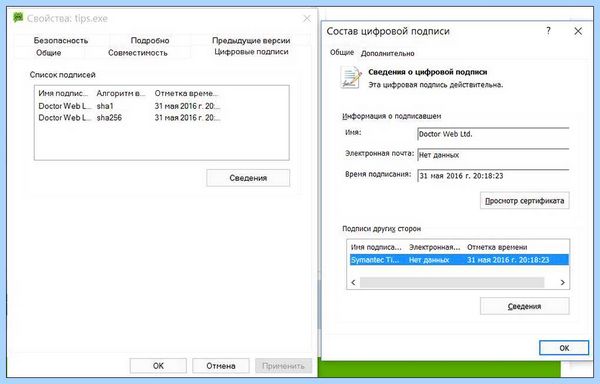Open the Подробно tab

(x=150, y=41)
